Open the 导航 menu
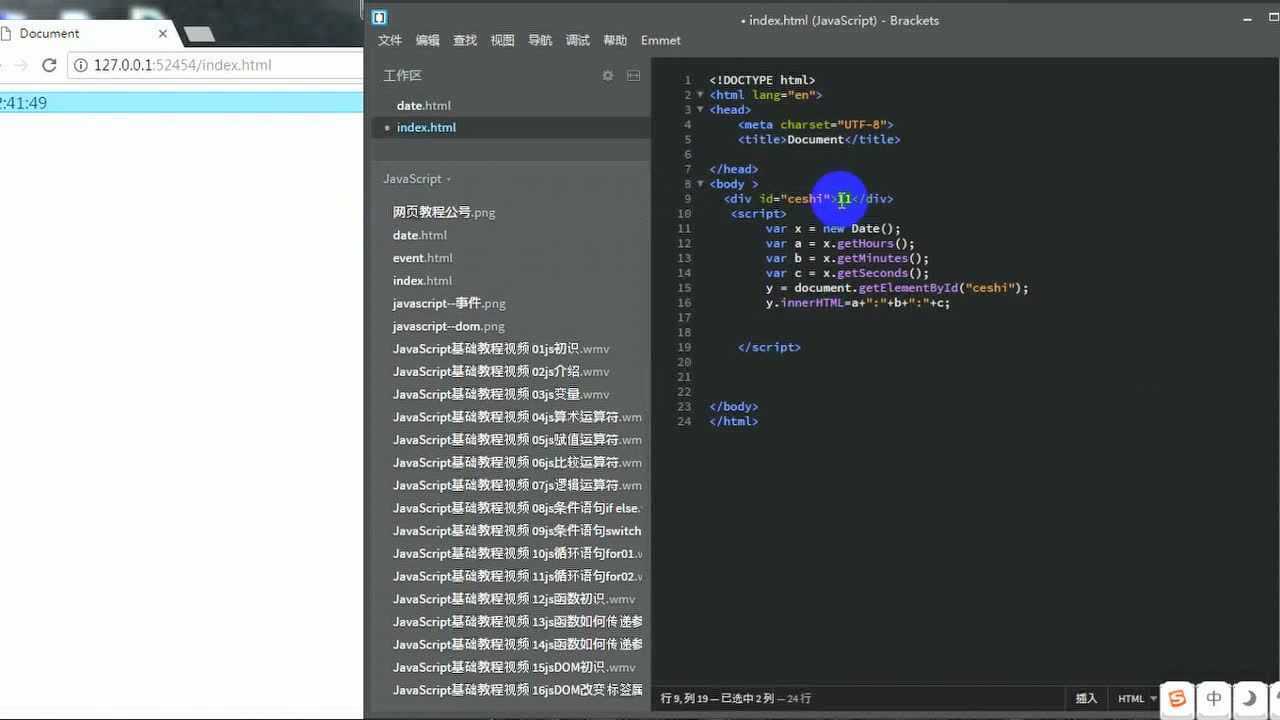Screen dimensions: 1280x720 click(540, 40)
